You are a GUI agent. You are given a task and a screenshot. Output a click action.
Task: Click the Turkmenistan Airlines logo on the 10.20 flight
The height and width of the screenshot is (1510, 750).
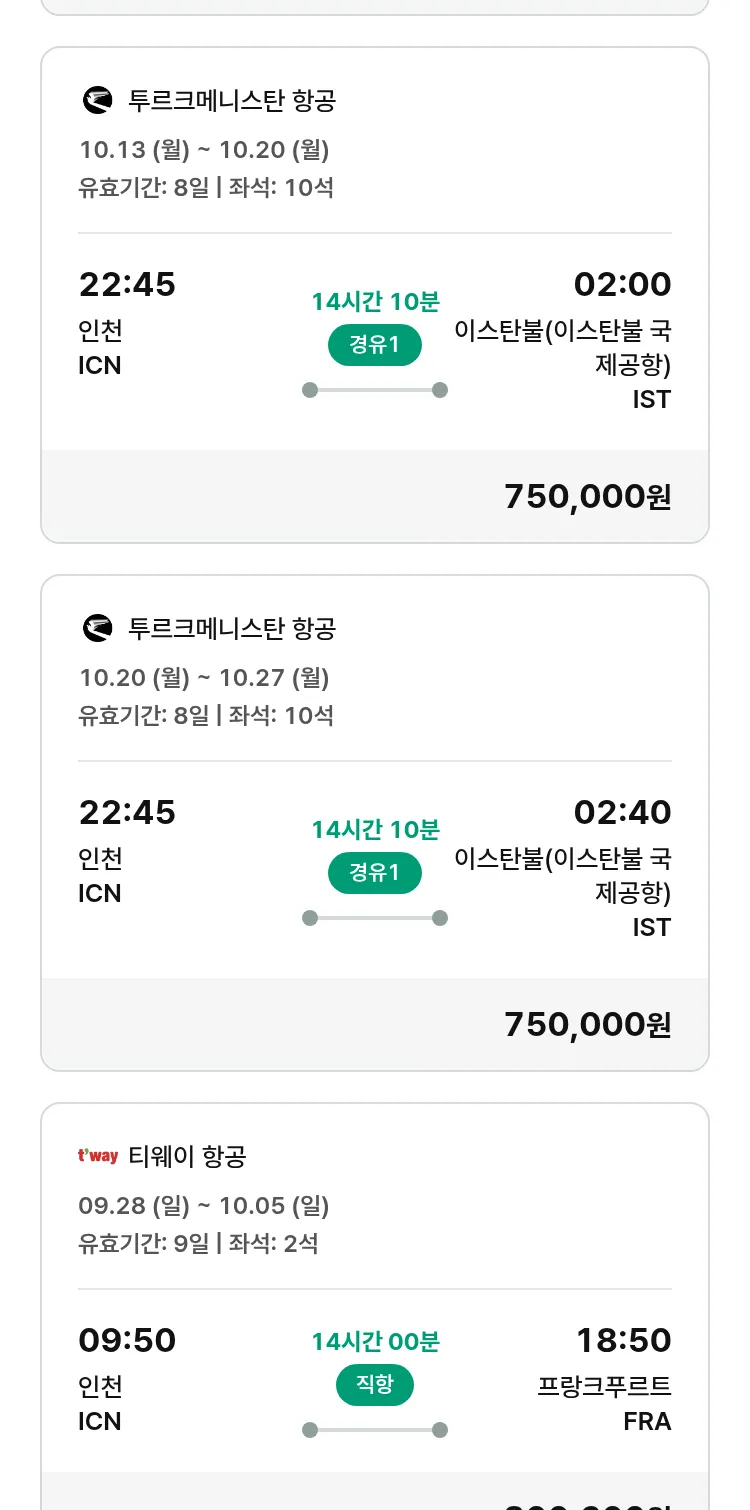97,628
